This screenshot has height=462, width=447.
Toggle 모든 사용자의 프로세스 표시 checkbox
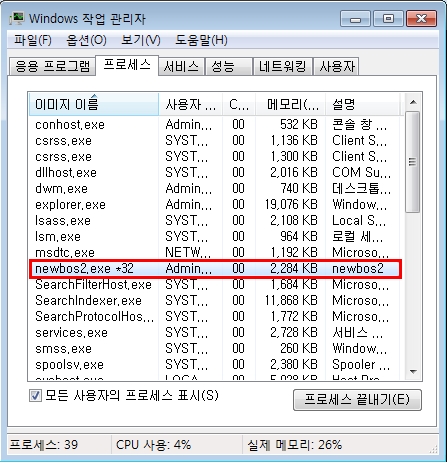pyautogui.click(x=35, y=396)
